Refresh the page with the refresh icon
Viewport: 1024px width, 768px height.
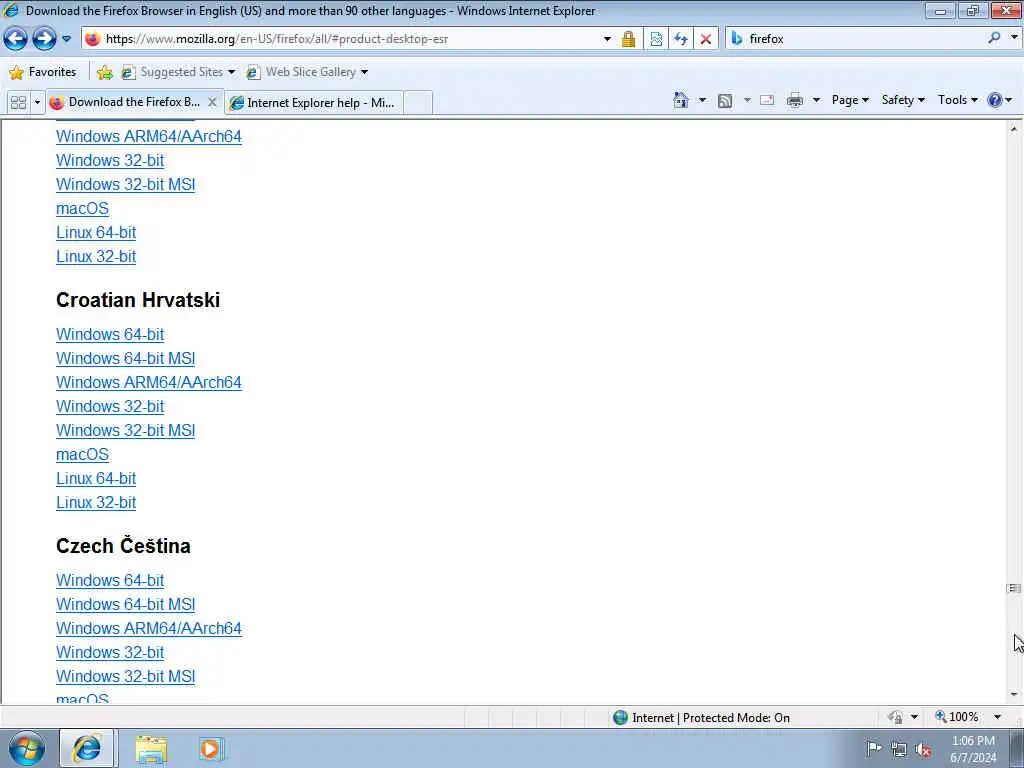[680, 39]
